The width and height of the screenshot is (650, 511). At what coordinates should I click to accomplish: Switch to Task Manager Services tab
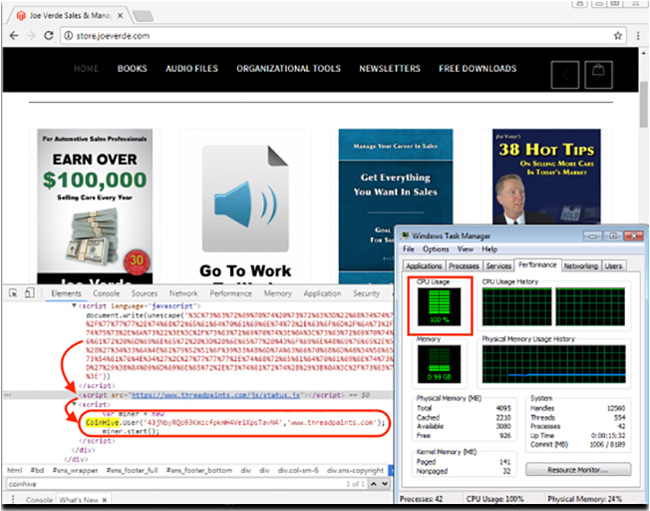[498, 266]
